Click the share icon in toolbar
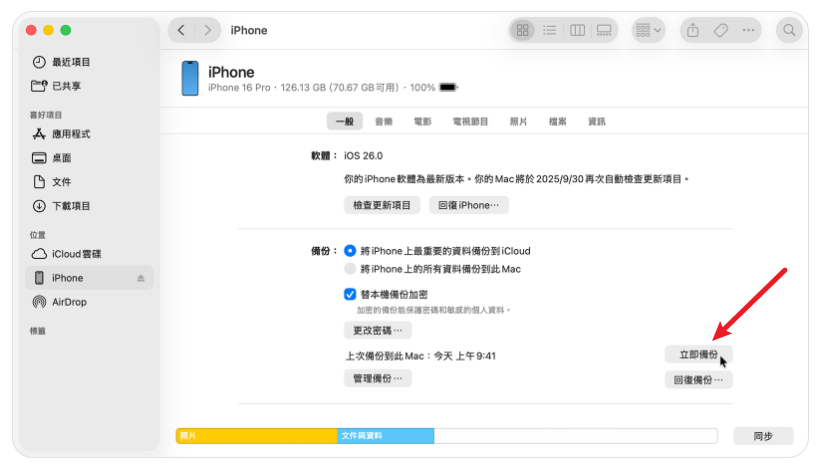 pos(693,30)
